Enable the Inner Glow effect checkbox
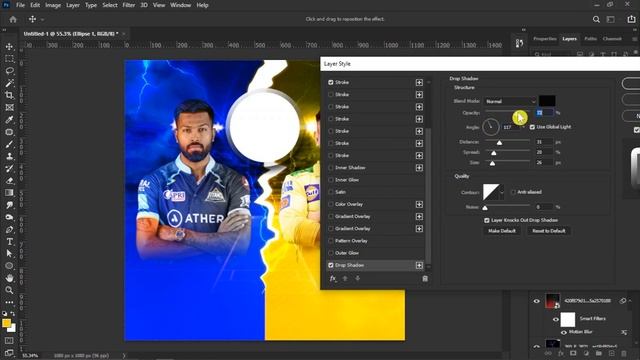 [x=331, y=180]
